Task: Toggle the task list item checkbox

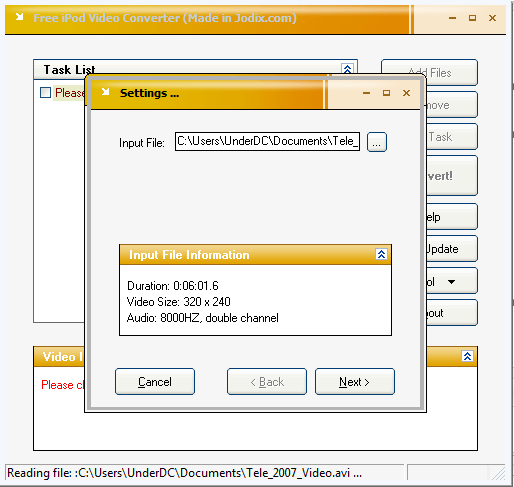Action: 45,92
